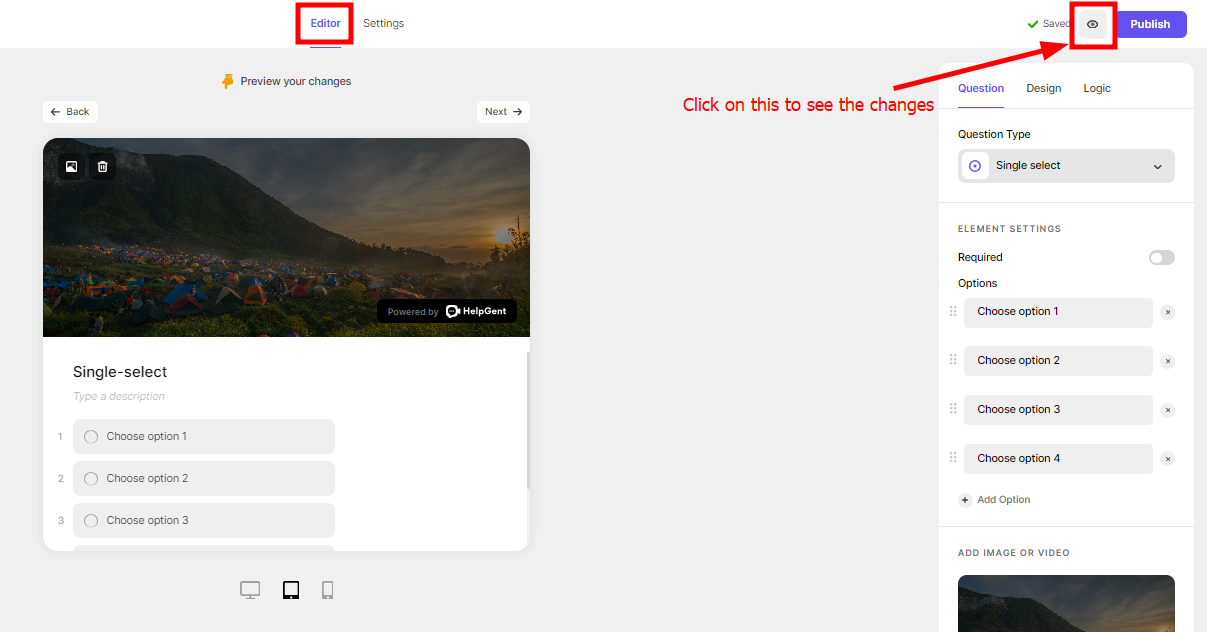The width and height of the screenshot is (1207, 632).
Task: Open the Question Type dropdown
Action: click(x=1066, y=166)
